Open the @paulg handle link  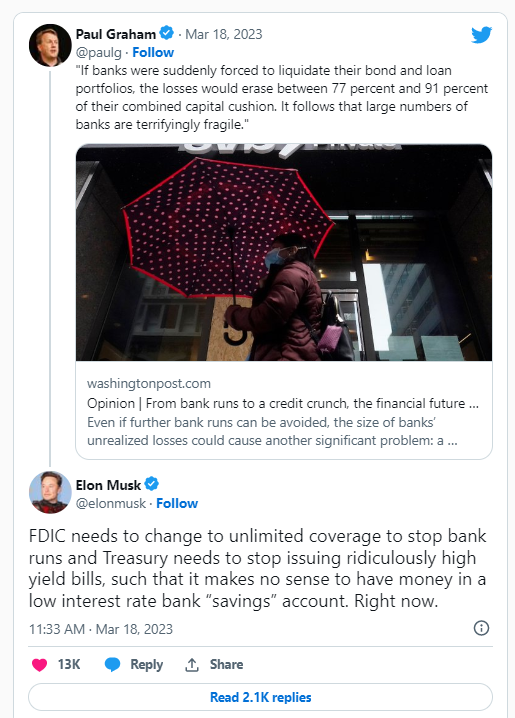tap(98, 53)
